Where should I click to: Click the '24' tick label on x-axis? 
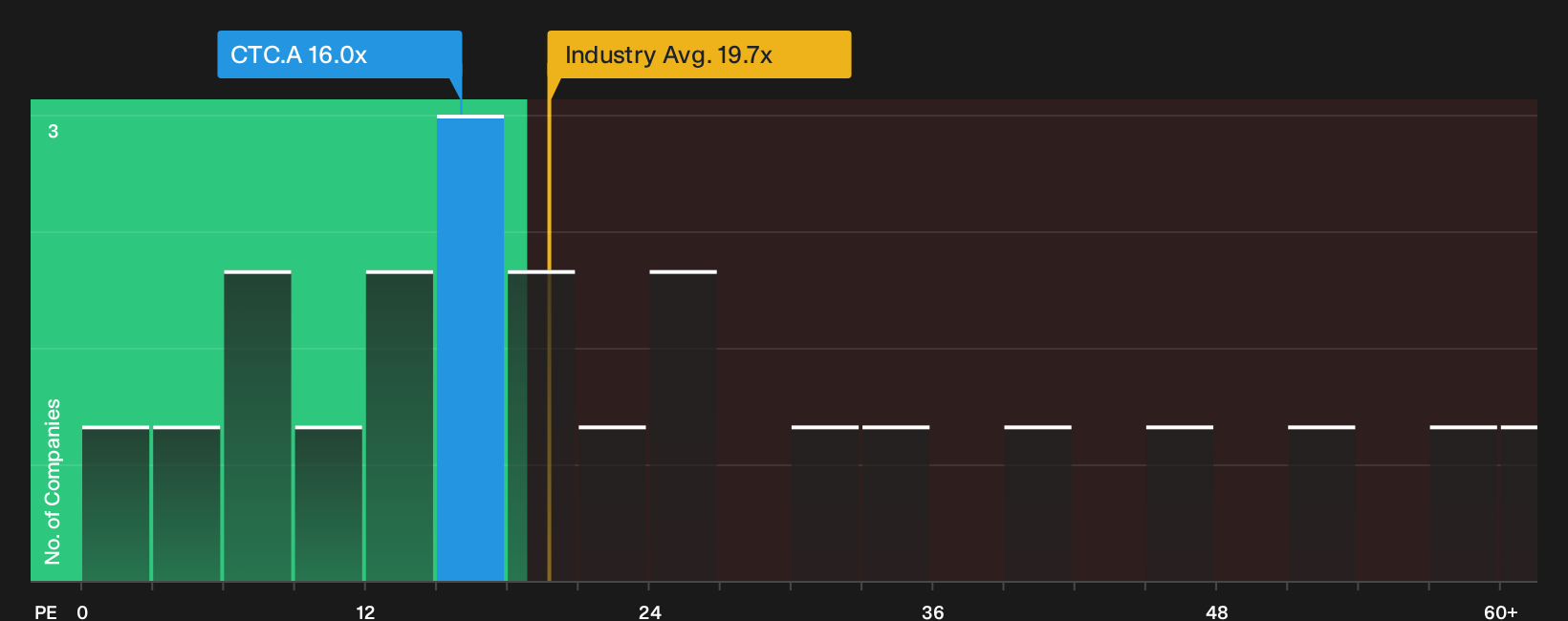(x=649, y=611)
